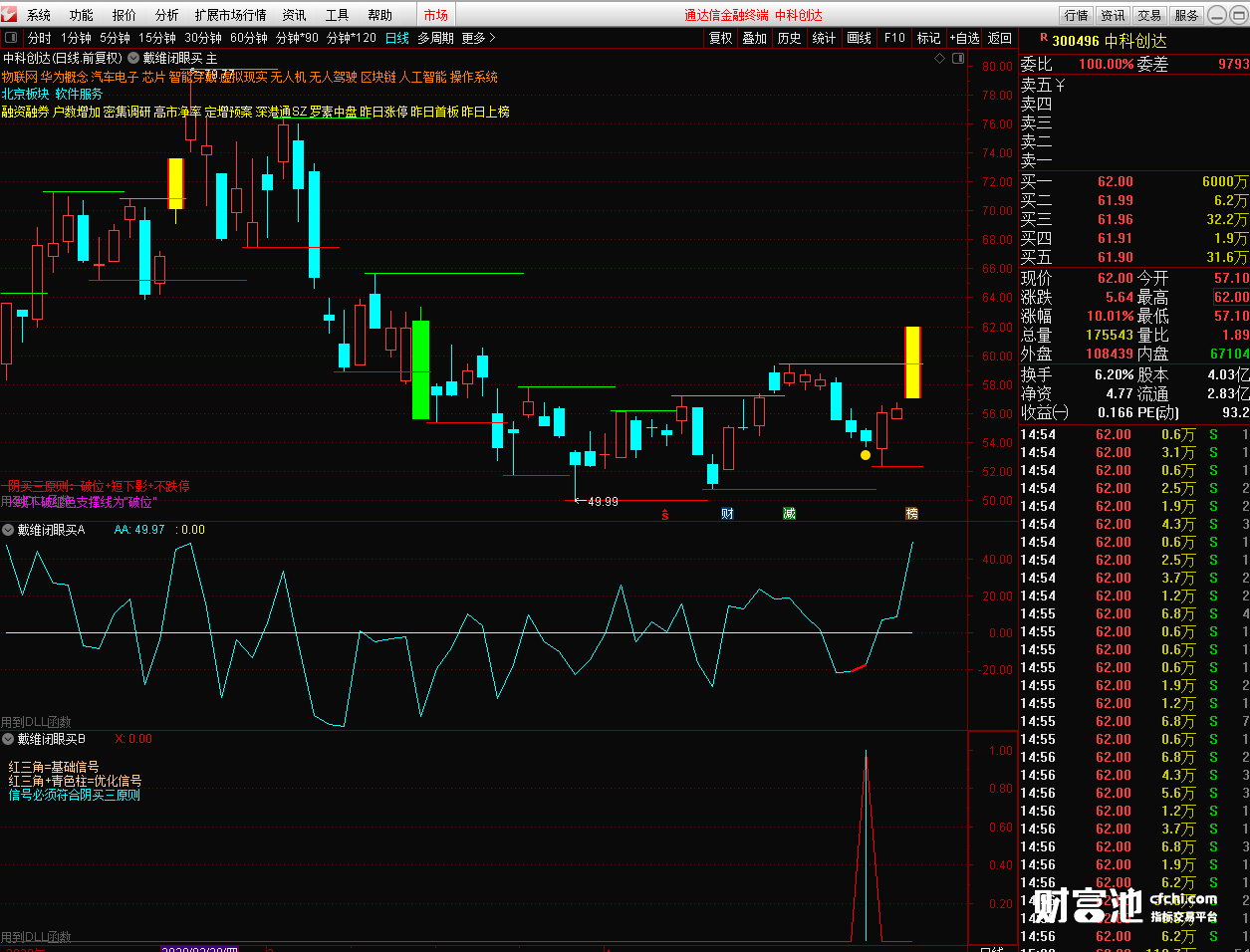Click the yellow dot signal on chart
1250x952 pixels.
pos(866,455)
